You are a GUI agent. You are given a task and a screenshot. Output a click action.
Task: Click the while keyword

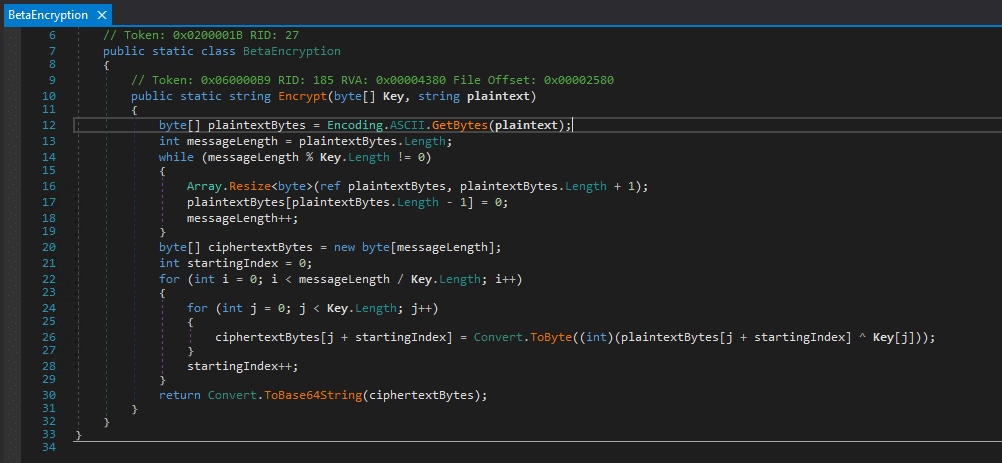tap(176, 157)
